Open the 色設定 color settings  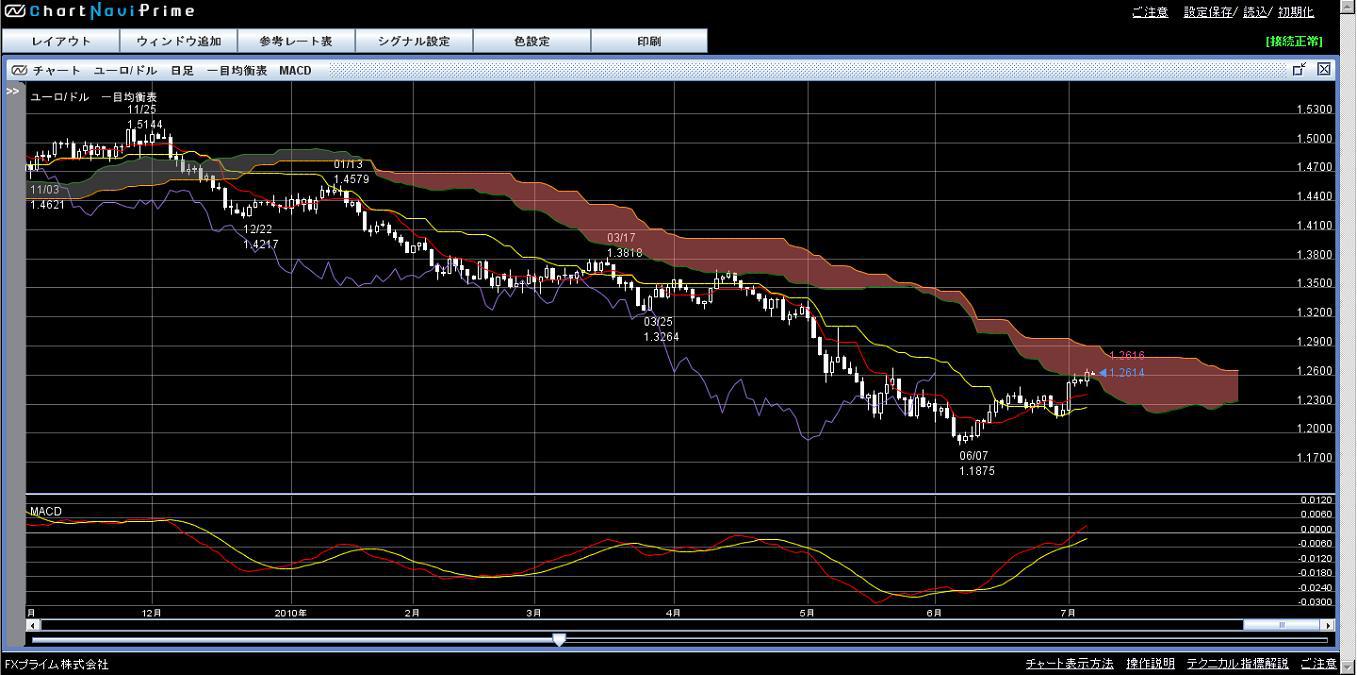[532, 41]
